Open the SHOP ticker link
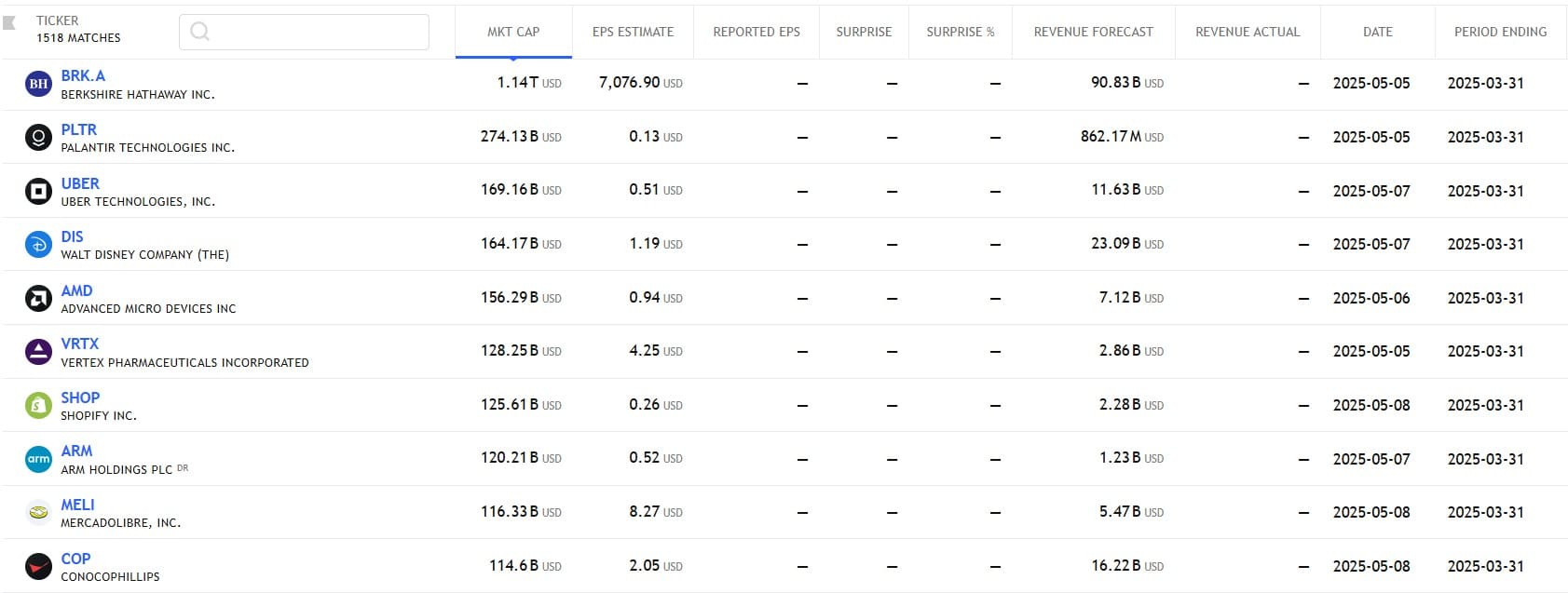Image resolution: width=1568 pixels, height=593 pixels. (80, 398)
